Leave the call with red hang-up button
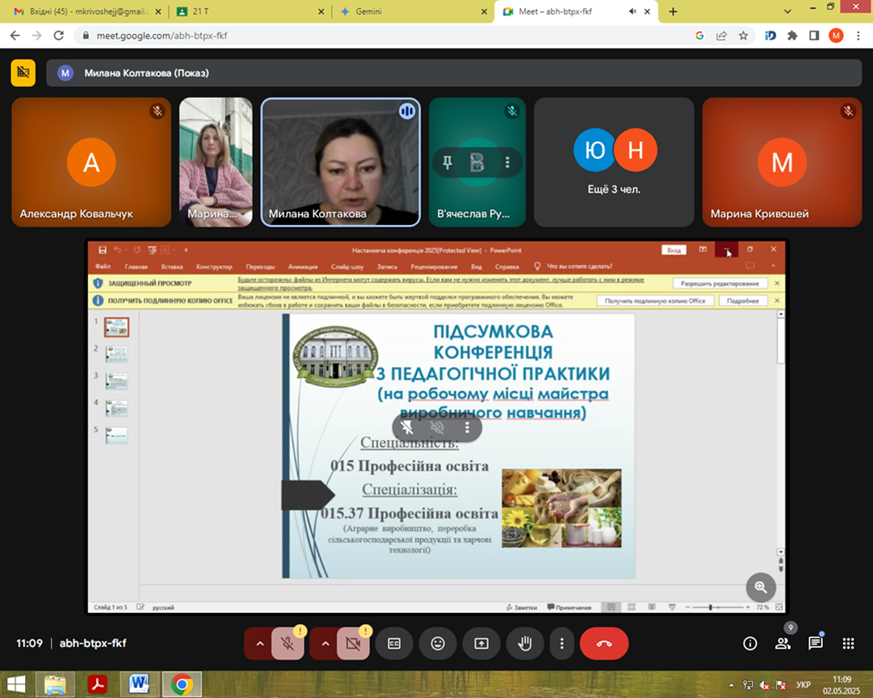 pos(604,643)
